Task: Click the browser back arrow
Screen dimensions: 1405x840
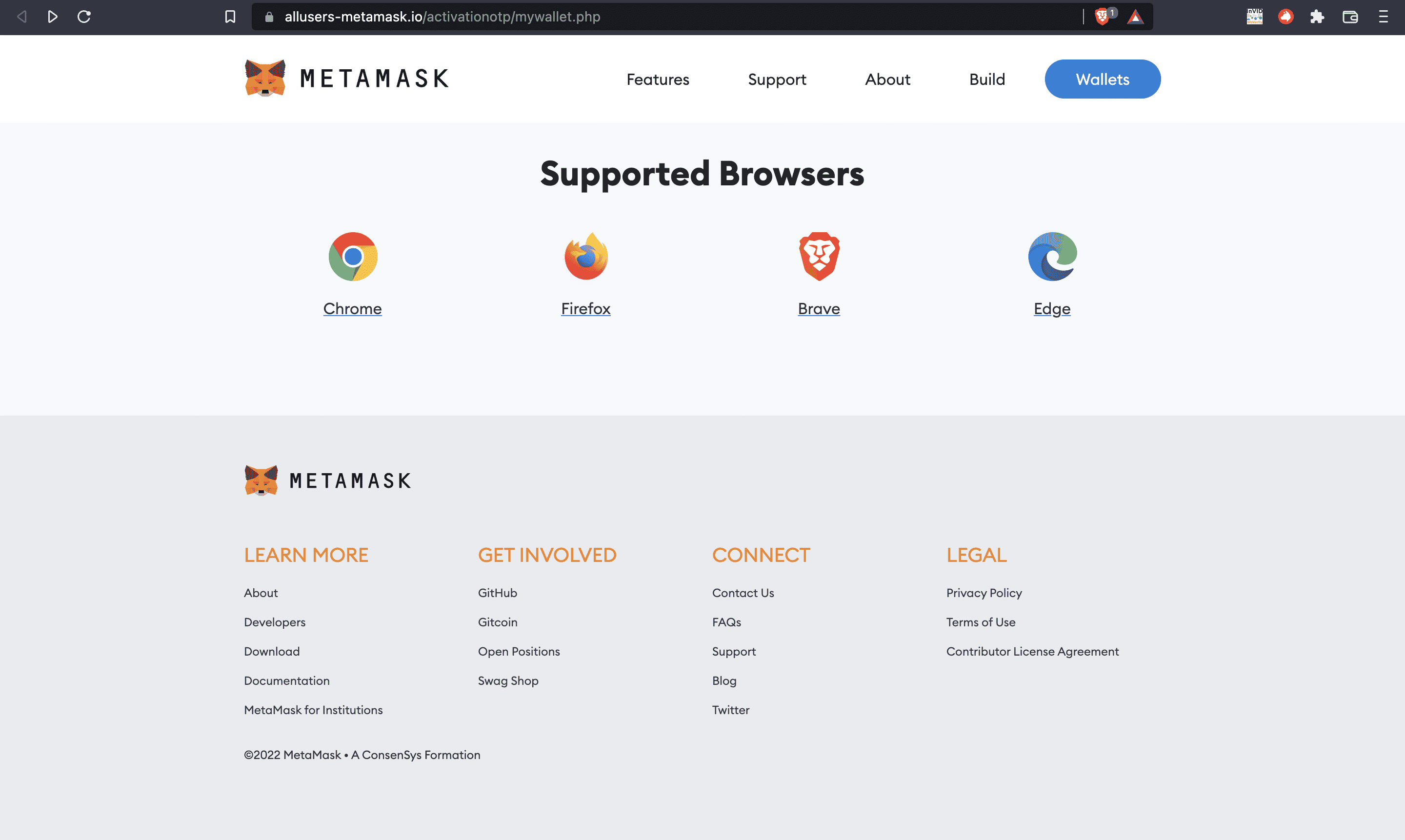Action: pos(22,17)
